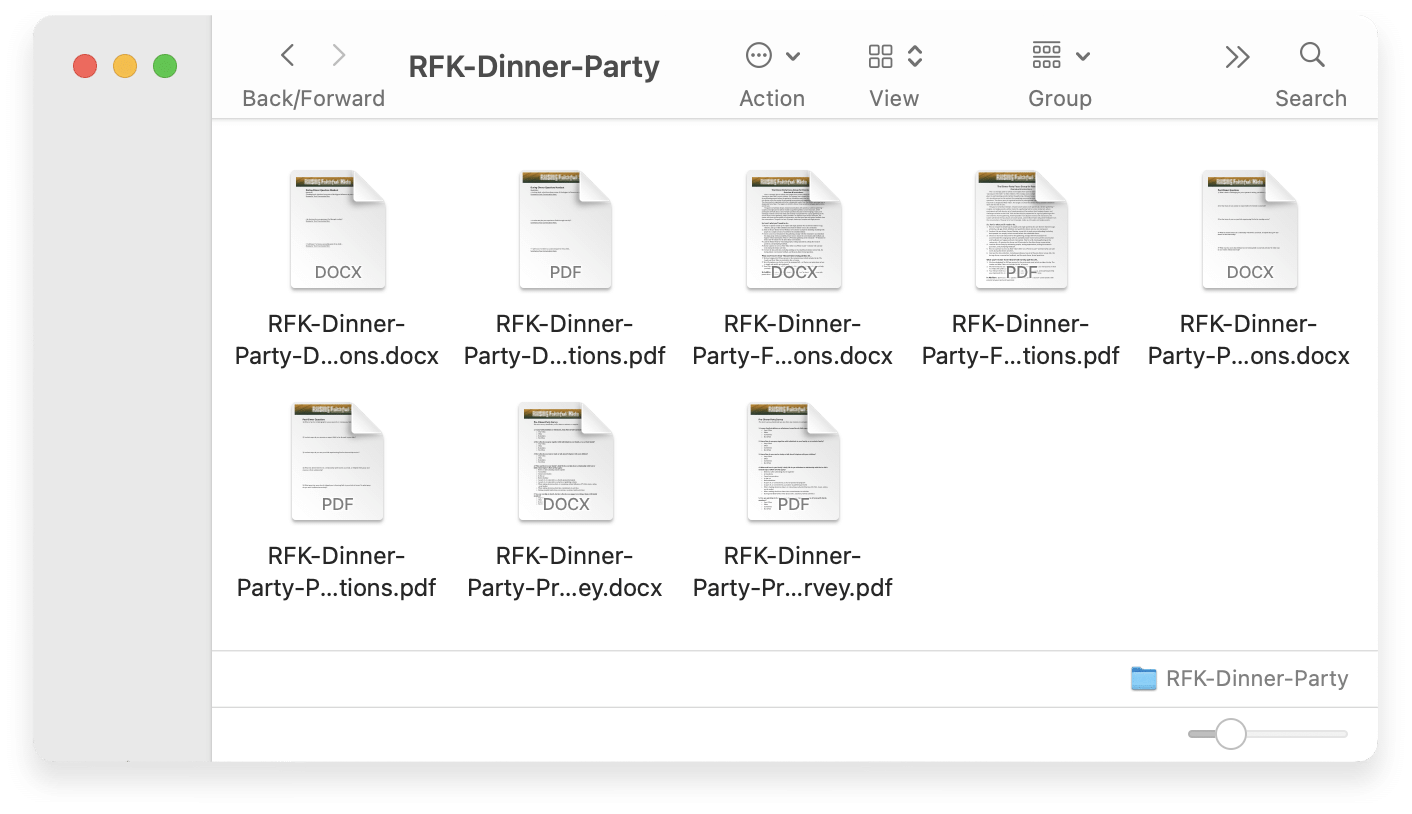Select the RFK-Dinner-Party-P...ons.docx file icon

1250,230
